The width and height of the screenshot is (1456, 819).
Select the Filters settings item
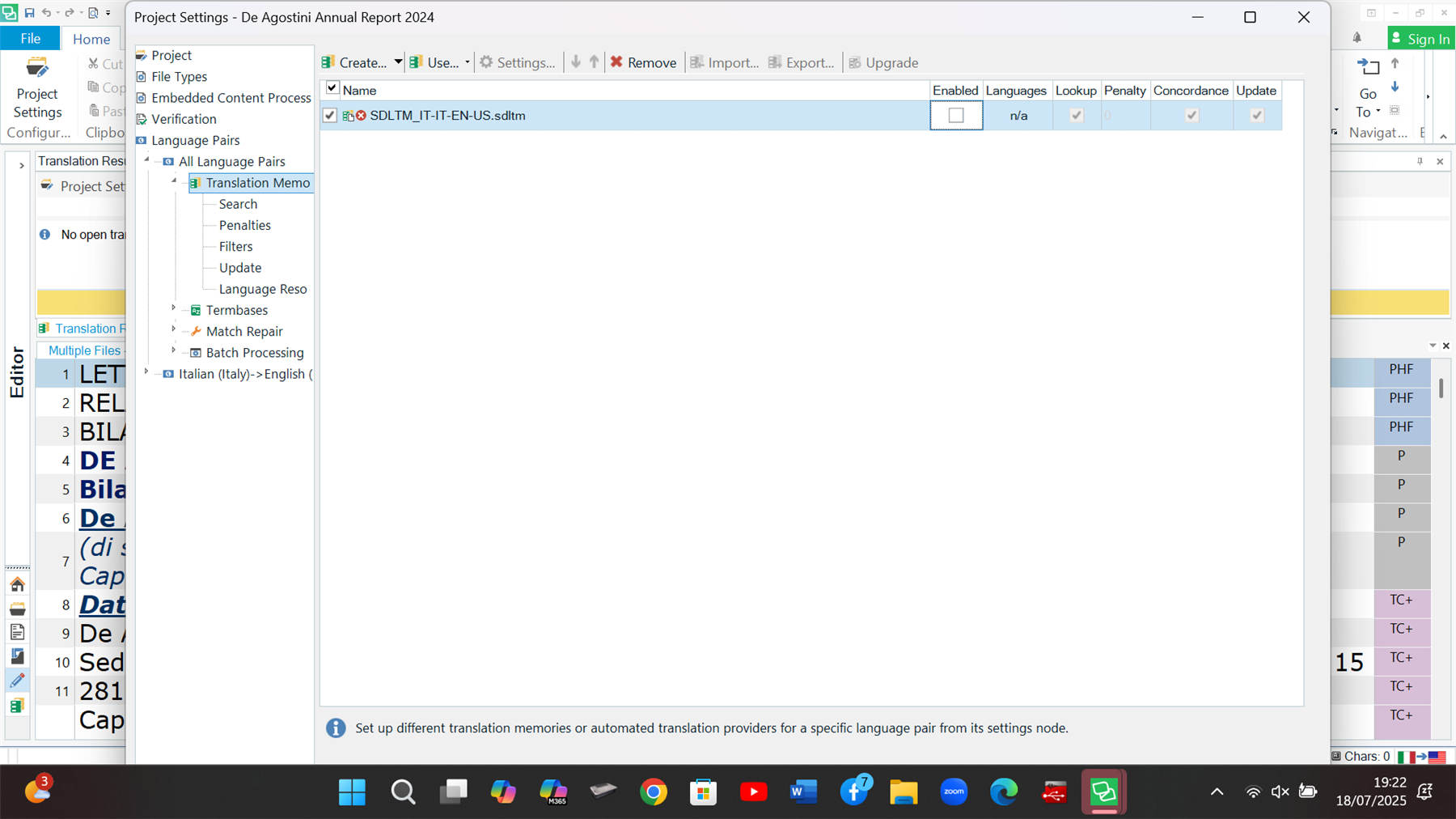tap(235, 247)
